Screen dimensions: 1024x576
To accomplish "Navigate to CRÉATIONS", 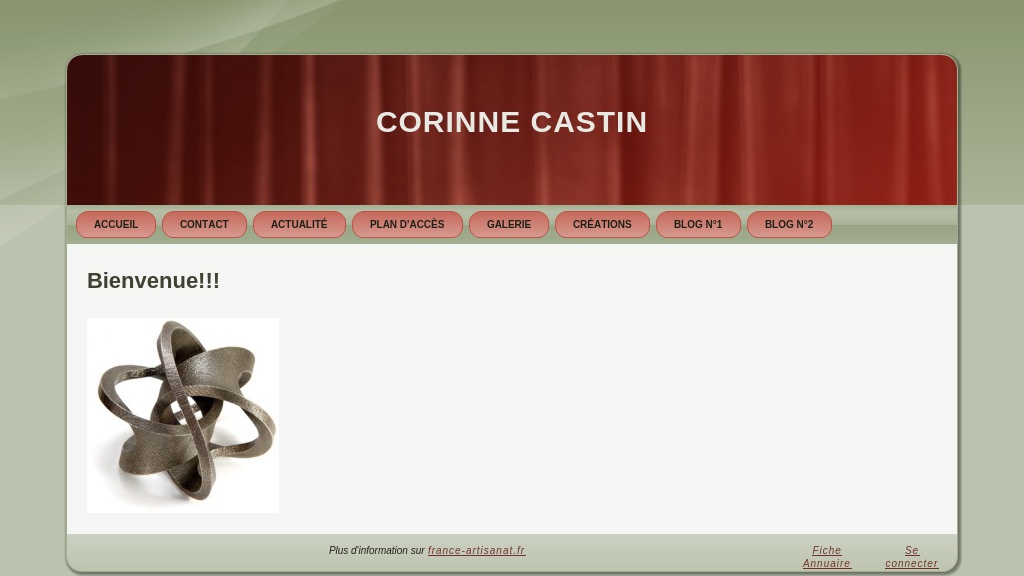I will (x=602, y=224).
